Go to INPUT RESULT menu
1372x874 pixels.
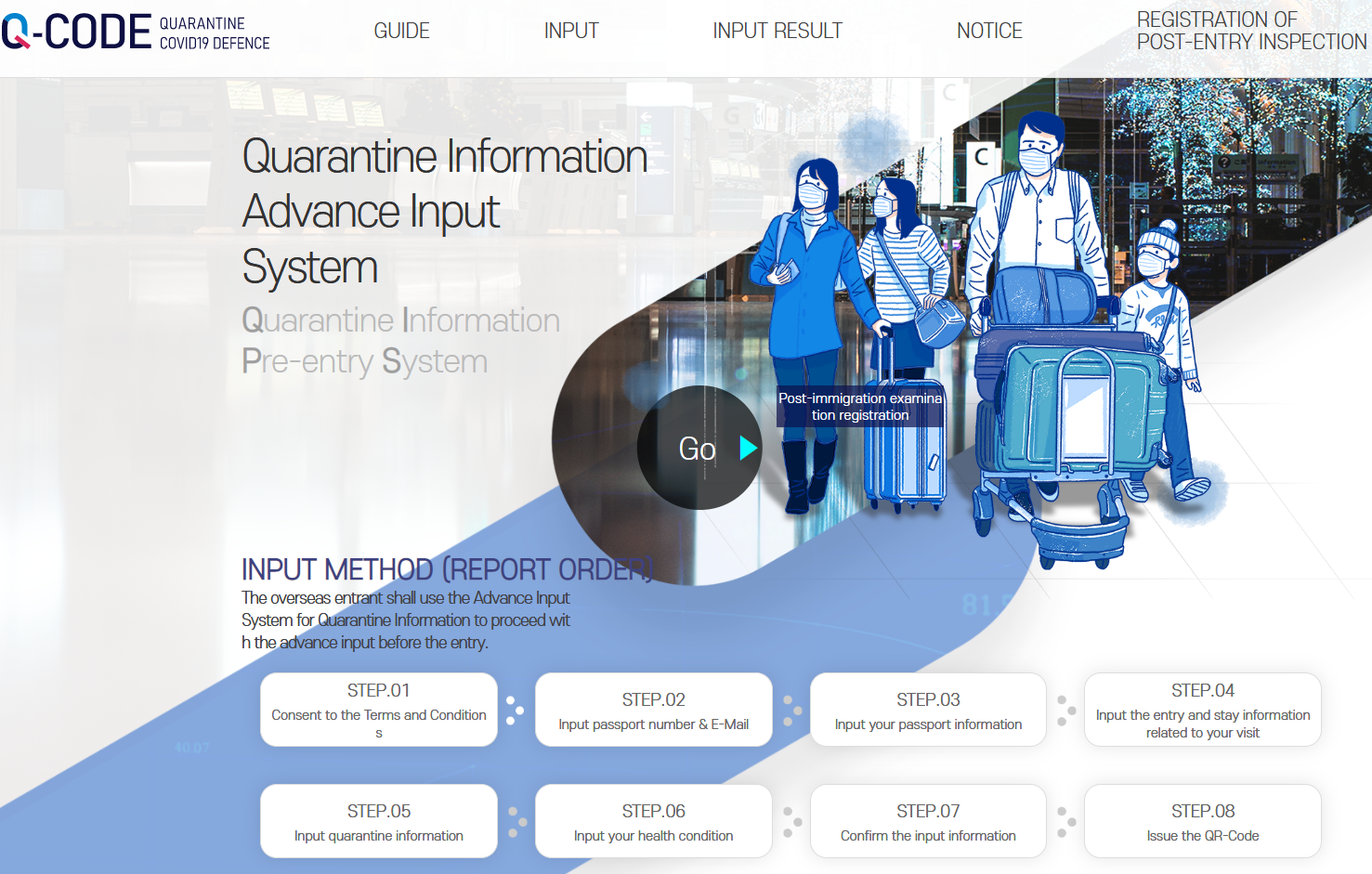click(777, 32)
